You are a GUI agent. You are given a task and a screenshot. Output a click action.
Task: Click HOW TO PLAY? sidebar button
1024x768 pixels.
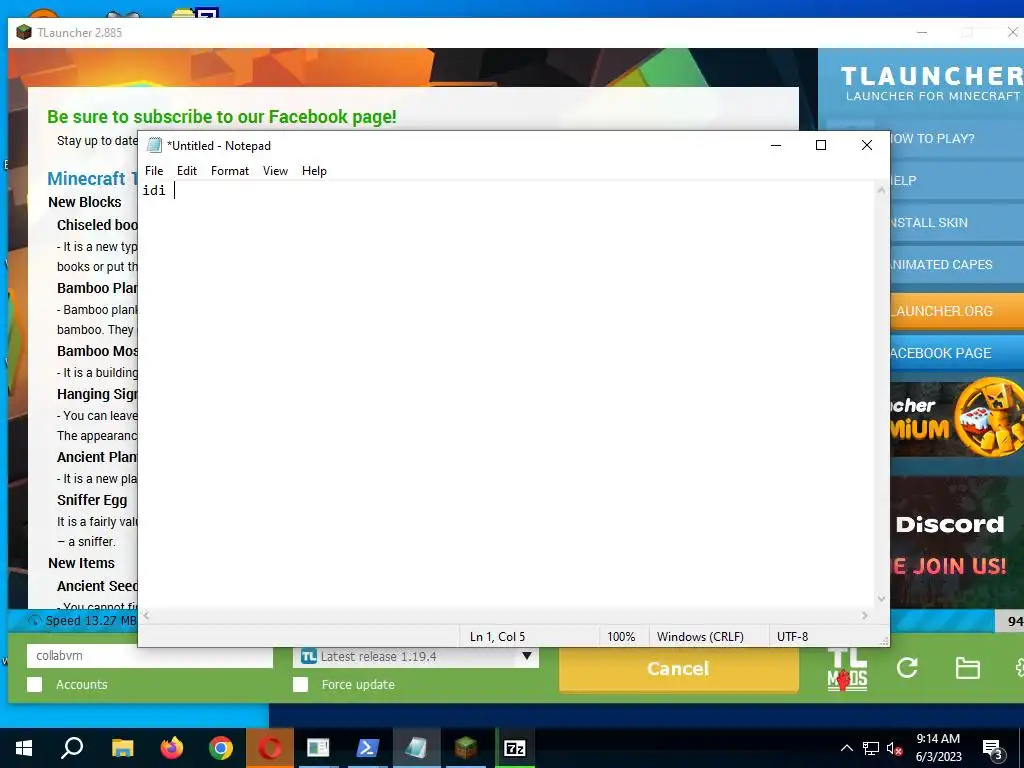click(x=957, y=138)
